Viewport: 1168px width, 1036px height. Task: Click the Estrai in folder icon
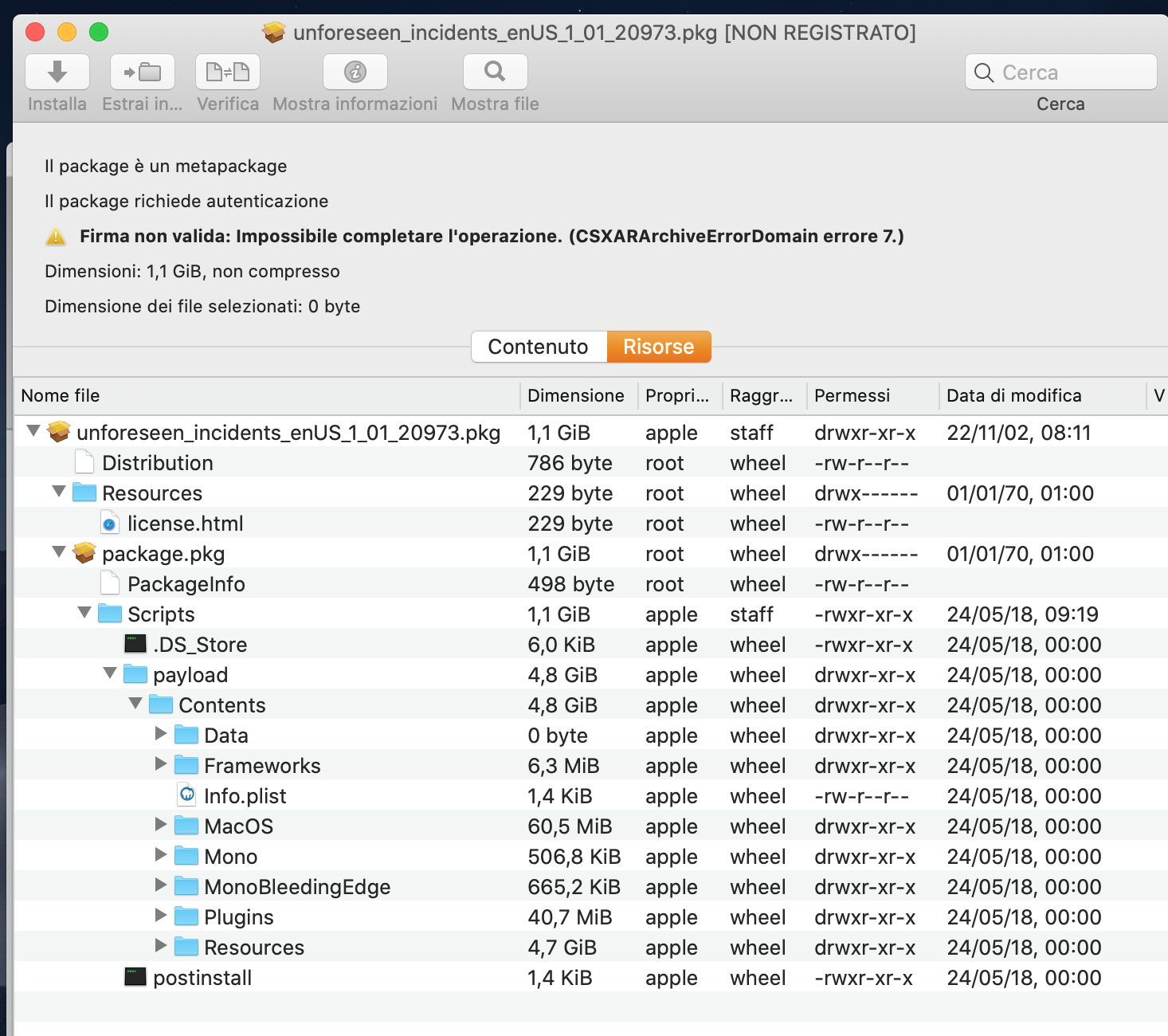[x=143, y=73]
